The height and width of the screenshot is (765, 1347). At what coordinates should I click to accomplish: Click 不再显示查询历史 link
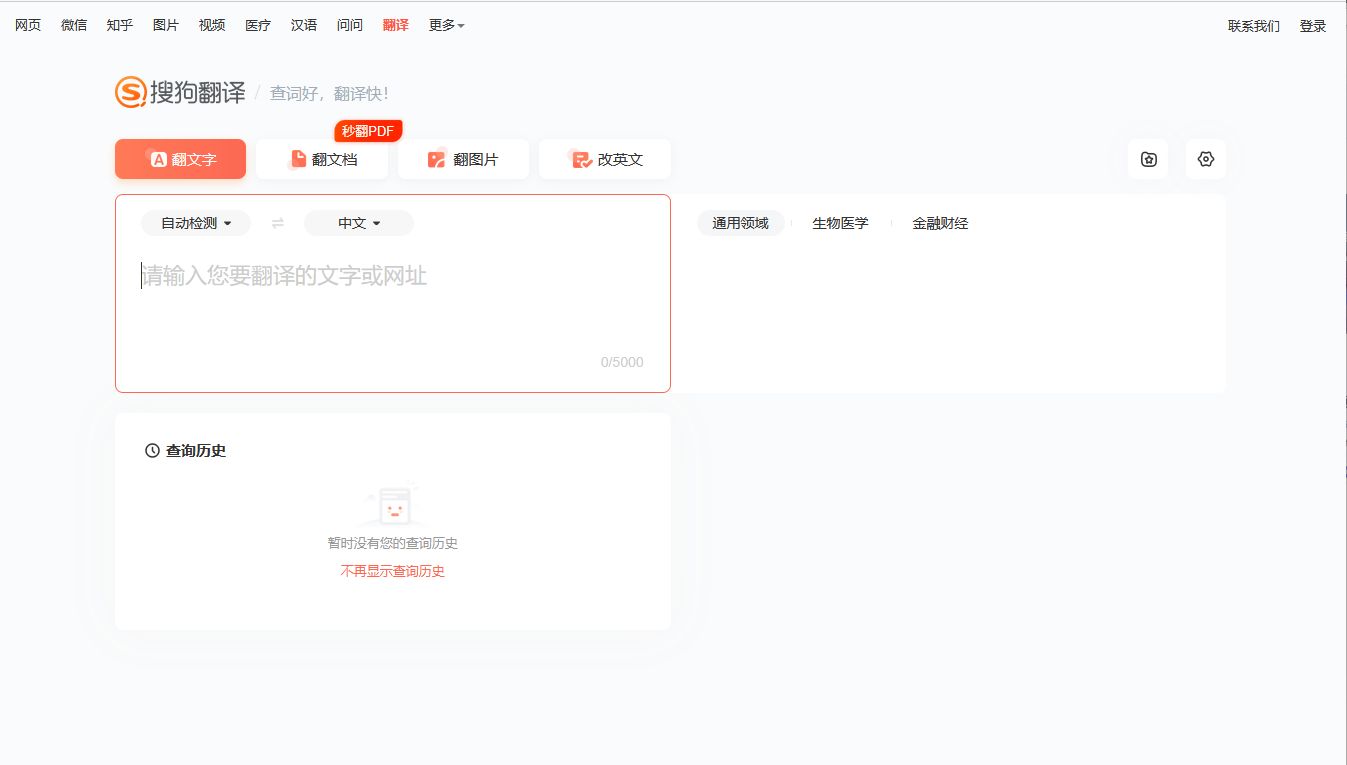[x=392, y=571]
